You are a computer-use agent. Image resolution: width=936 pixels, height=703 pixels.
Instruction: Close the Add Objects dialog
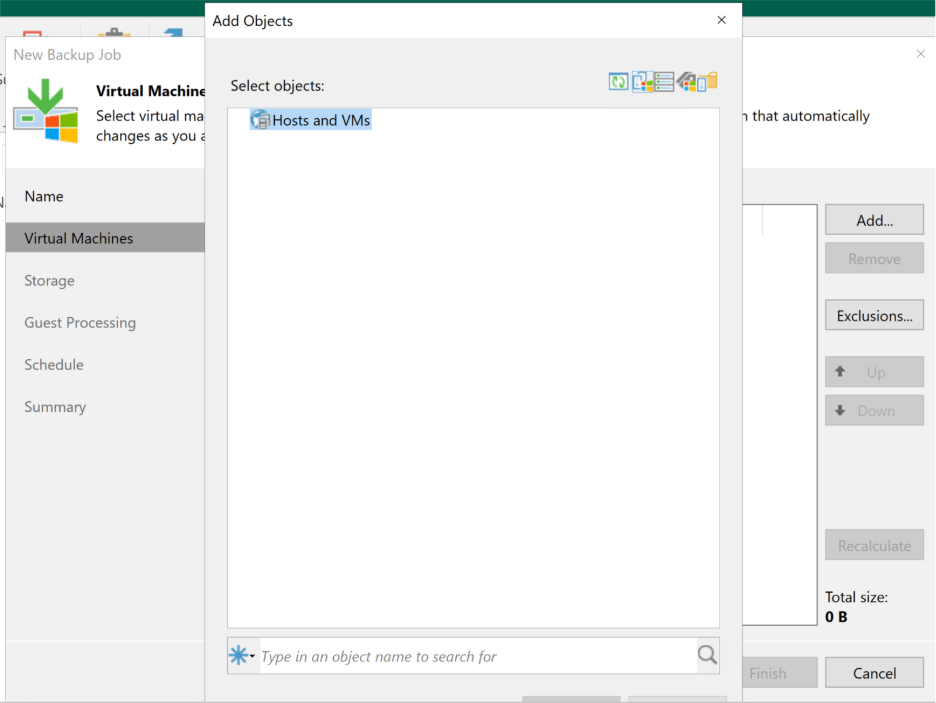click(x=721, y=20)
